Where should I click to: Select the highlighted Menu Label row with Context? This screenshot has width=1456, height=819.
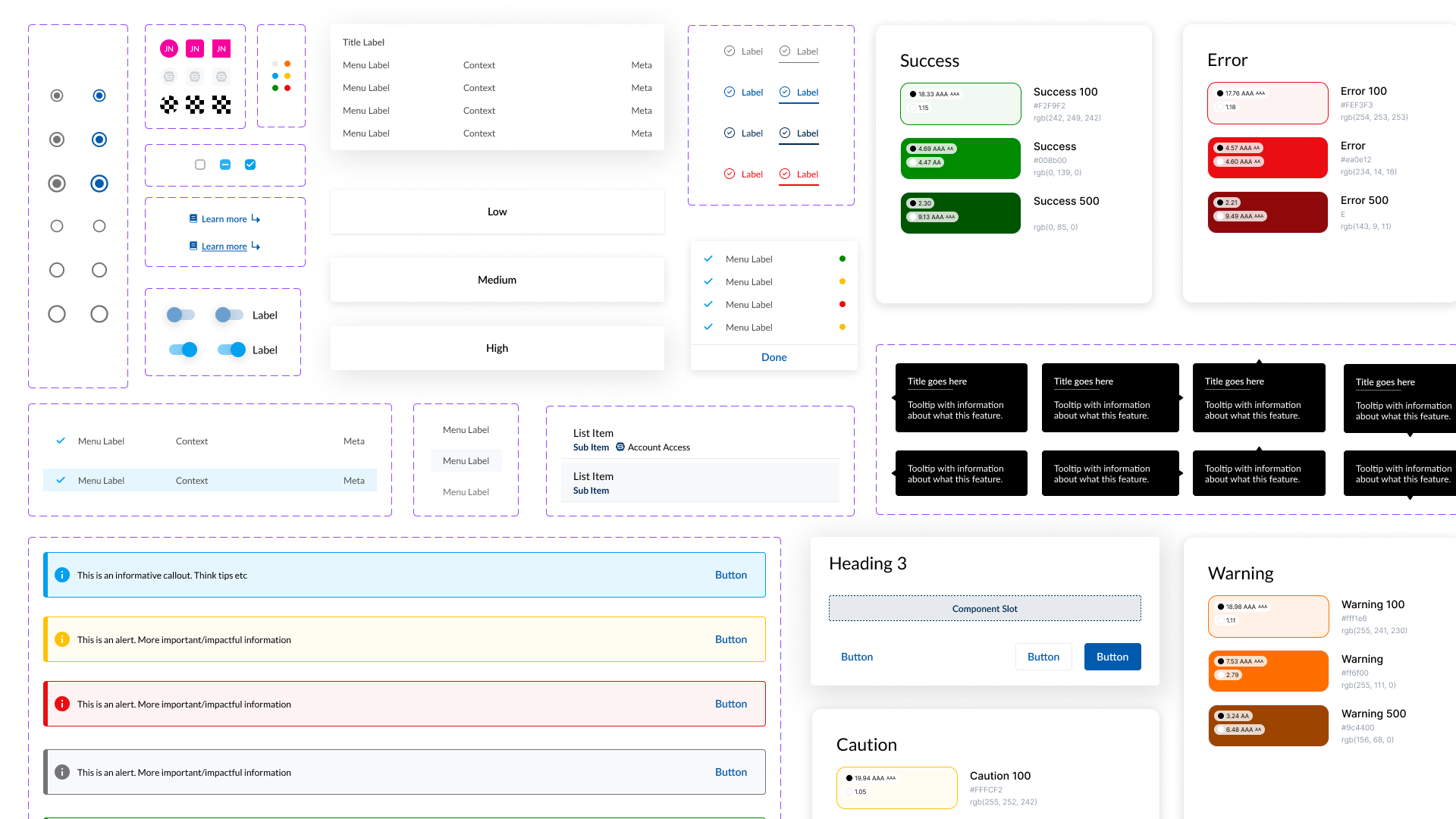click(x=209, y=480)
